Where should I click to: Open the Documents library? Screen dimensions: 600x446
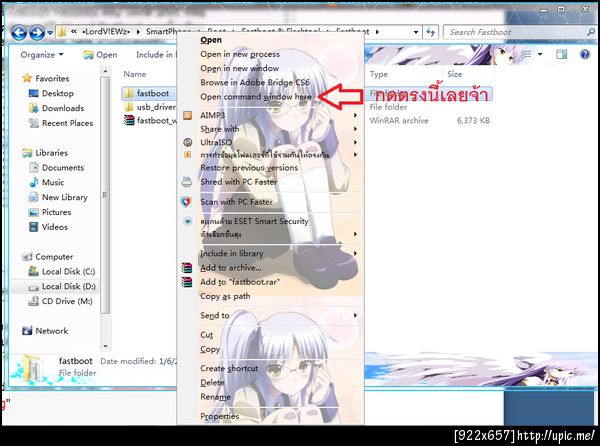click(x=57, y=168)
